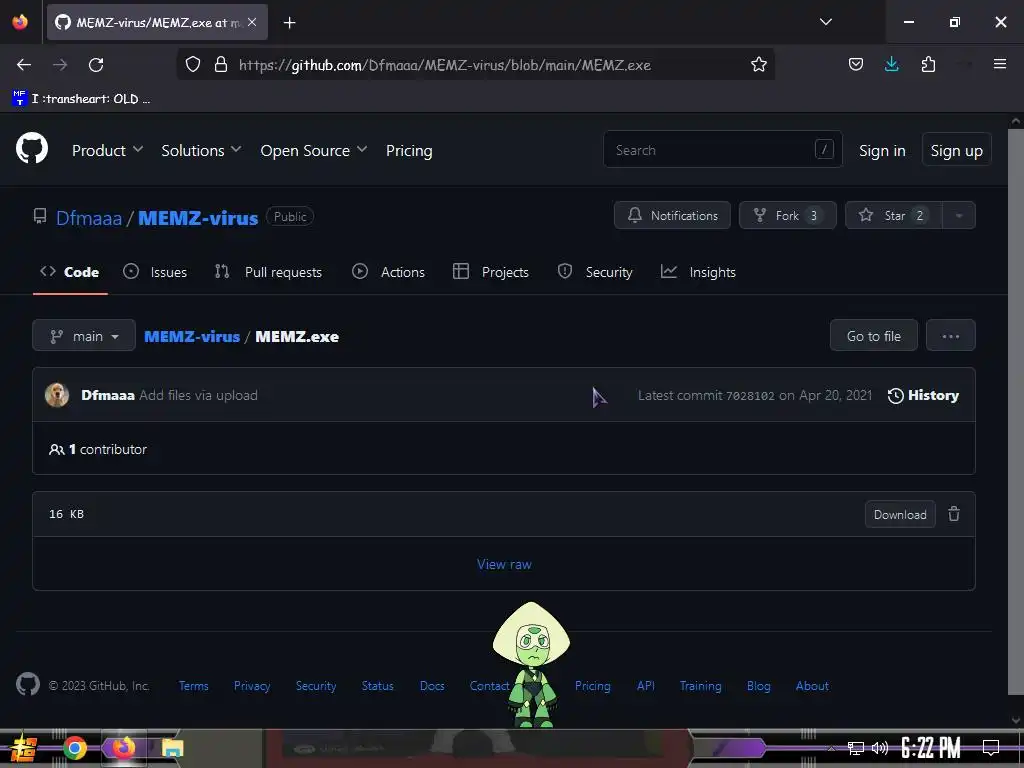Close the MEMZ-virus browser tab

[252, 22]
